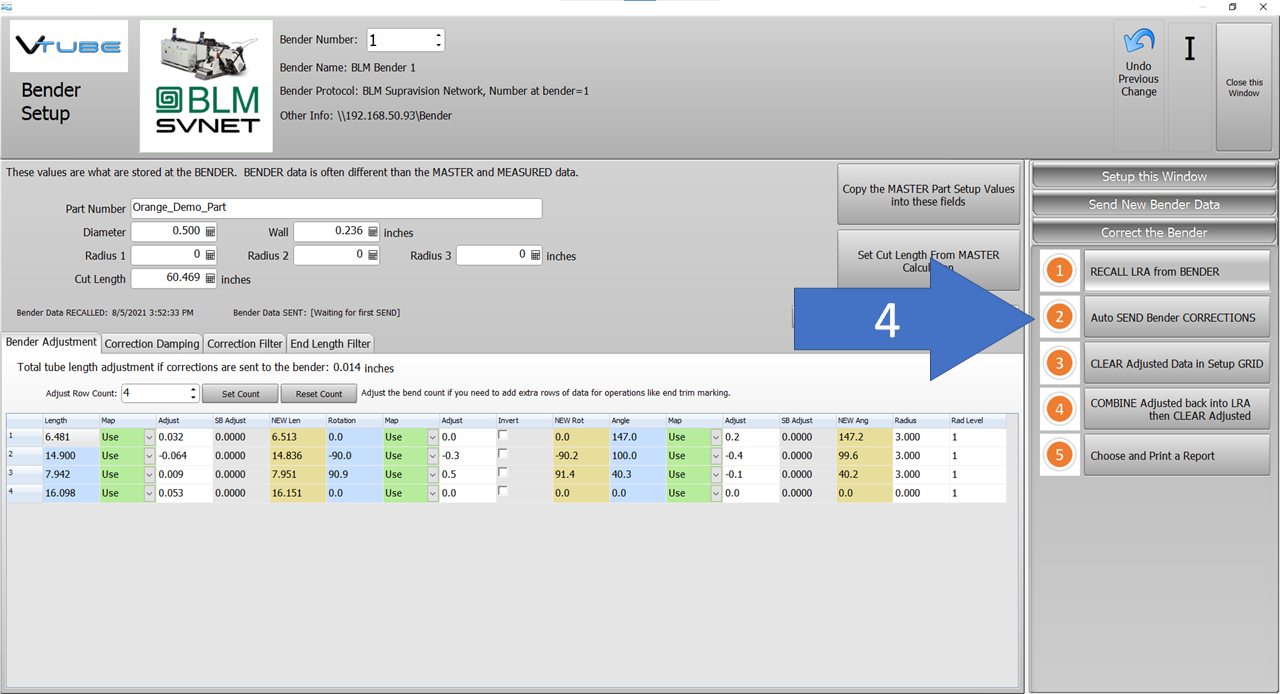Click Copy the MASTER Part Setup Values
Viewport: 1280px width, 694px height.
928,195
